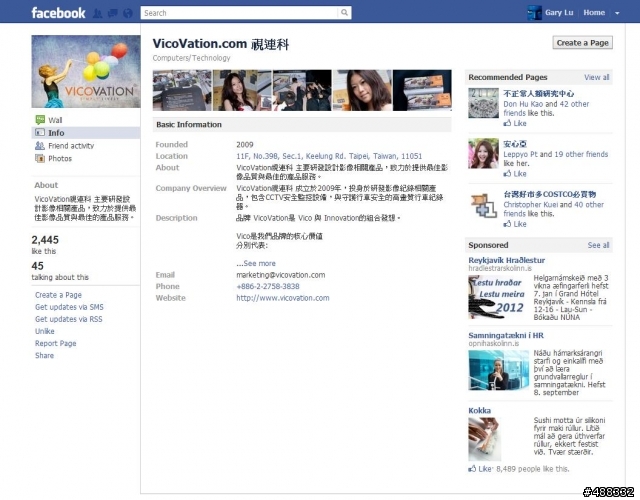Open VicoVation page profile picture
Image resolution: width=640 pixels, height=500 pixels.
86,71
